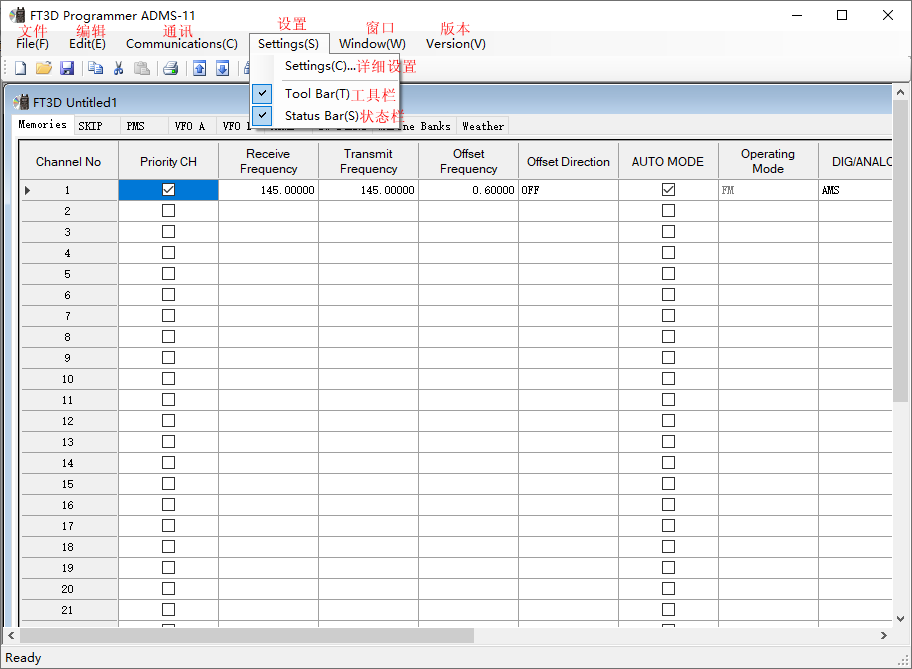Switch to the SKIP tab
This screenshot has height=669, width=912.
click(x=90, y=126)
